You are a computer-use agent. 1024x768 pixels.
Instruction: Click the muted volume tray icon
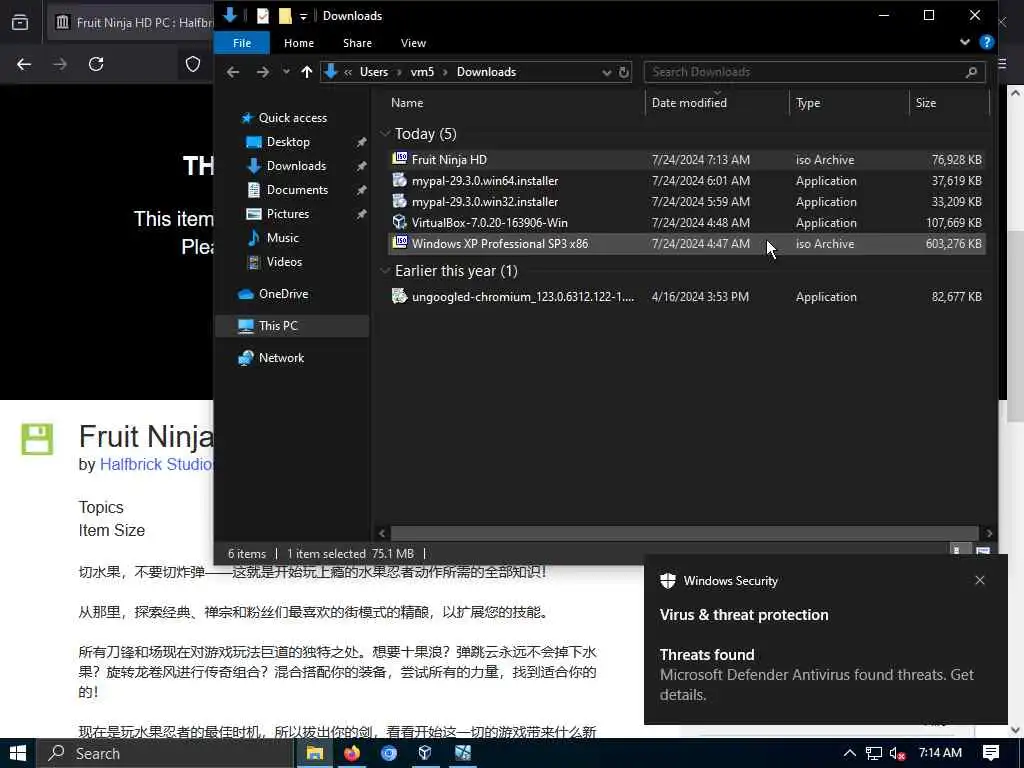897,754
